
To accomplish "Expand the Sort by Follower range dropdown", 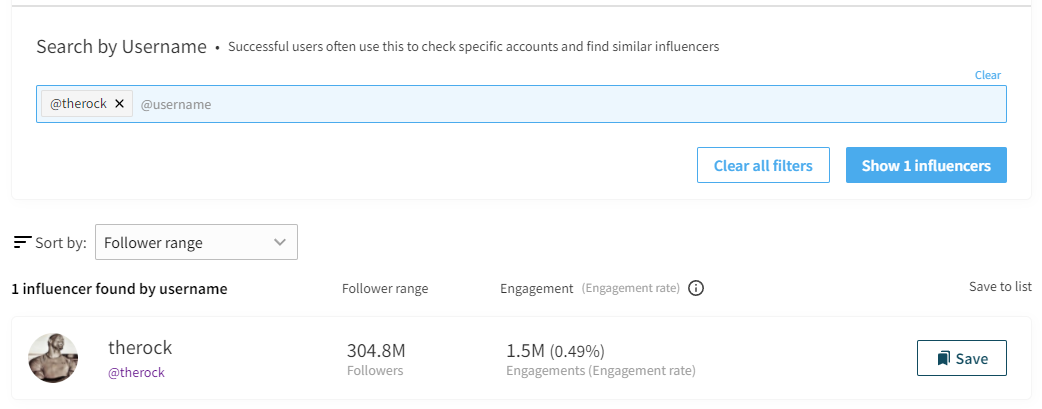I will coord(196,242).
